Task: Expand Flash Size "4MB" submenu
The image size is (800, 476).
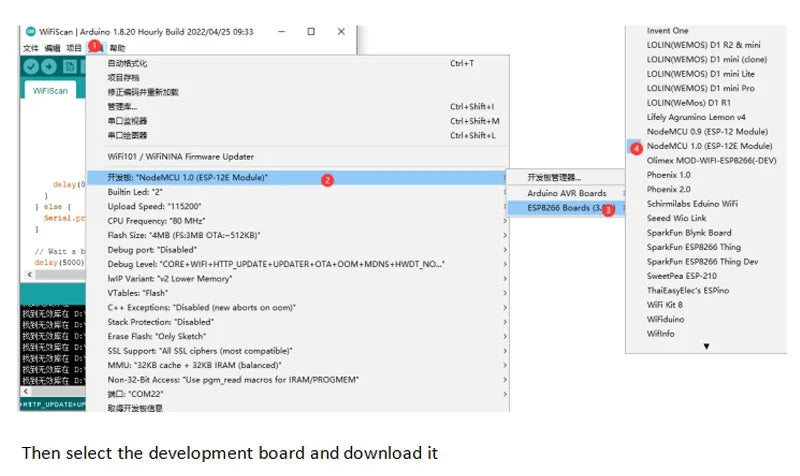Action: click(x=297, y=235)
